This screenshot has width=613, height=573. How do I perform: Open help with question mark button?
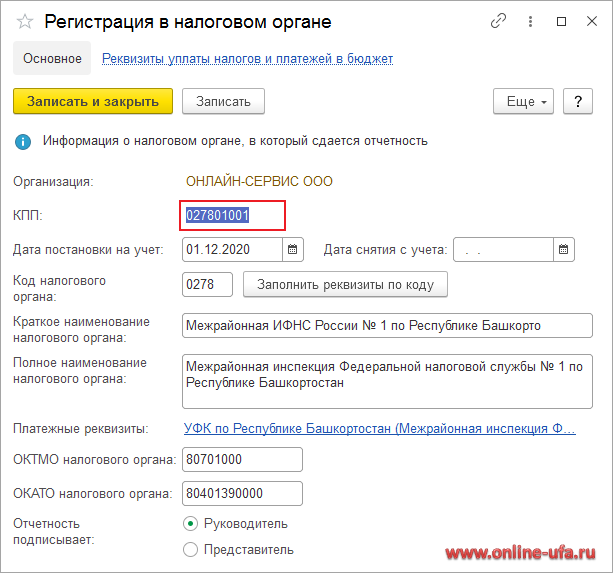click(x=578, y=101)
